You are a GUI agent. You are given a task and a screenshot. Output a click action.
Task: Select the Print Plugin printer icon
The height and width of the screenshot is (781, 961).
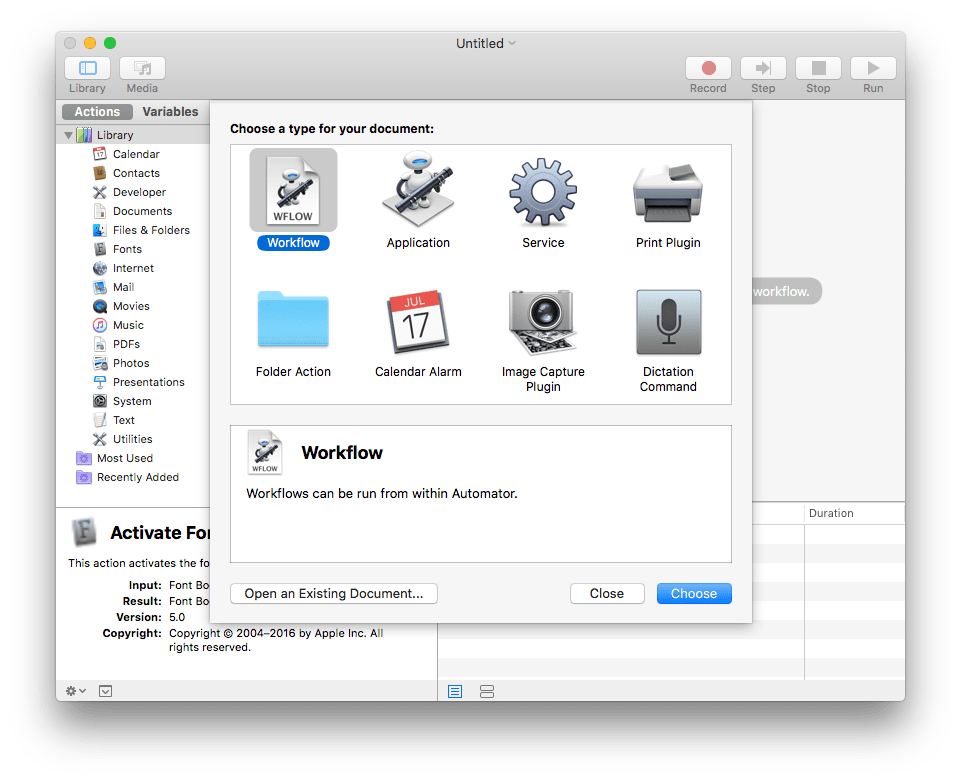click(668, 192)
